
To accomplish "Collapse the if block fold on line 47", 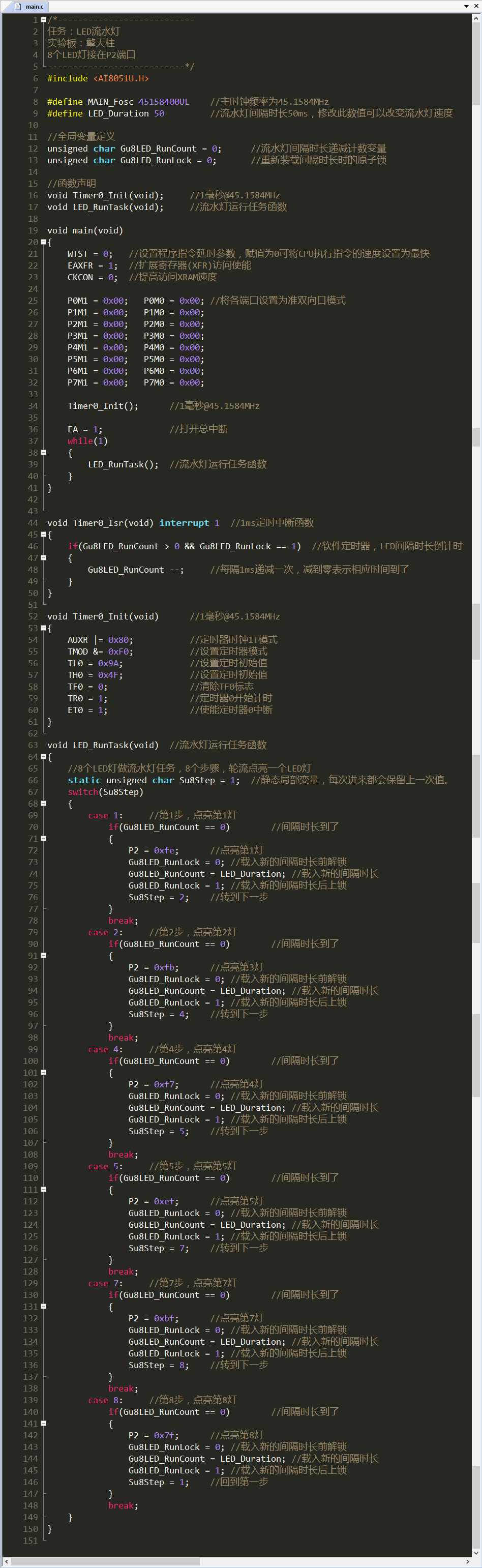I will pos(43,557).
